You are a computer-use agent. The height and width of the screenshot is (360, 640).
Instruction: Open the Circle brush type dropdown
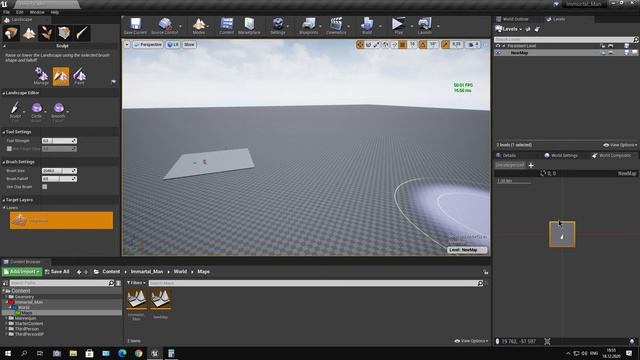pos(37,111)
